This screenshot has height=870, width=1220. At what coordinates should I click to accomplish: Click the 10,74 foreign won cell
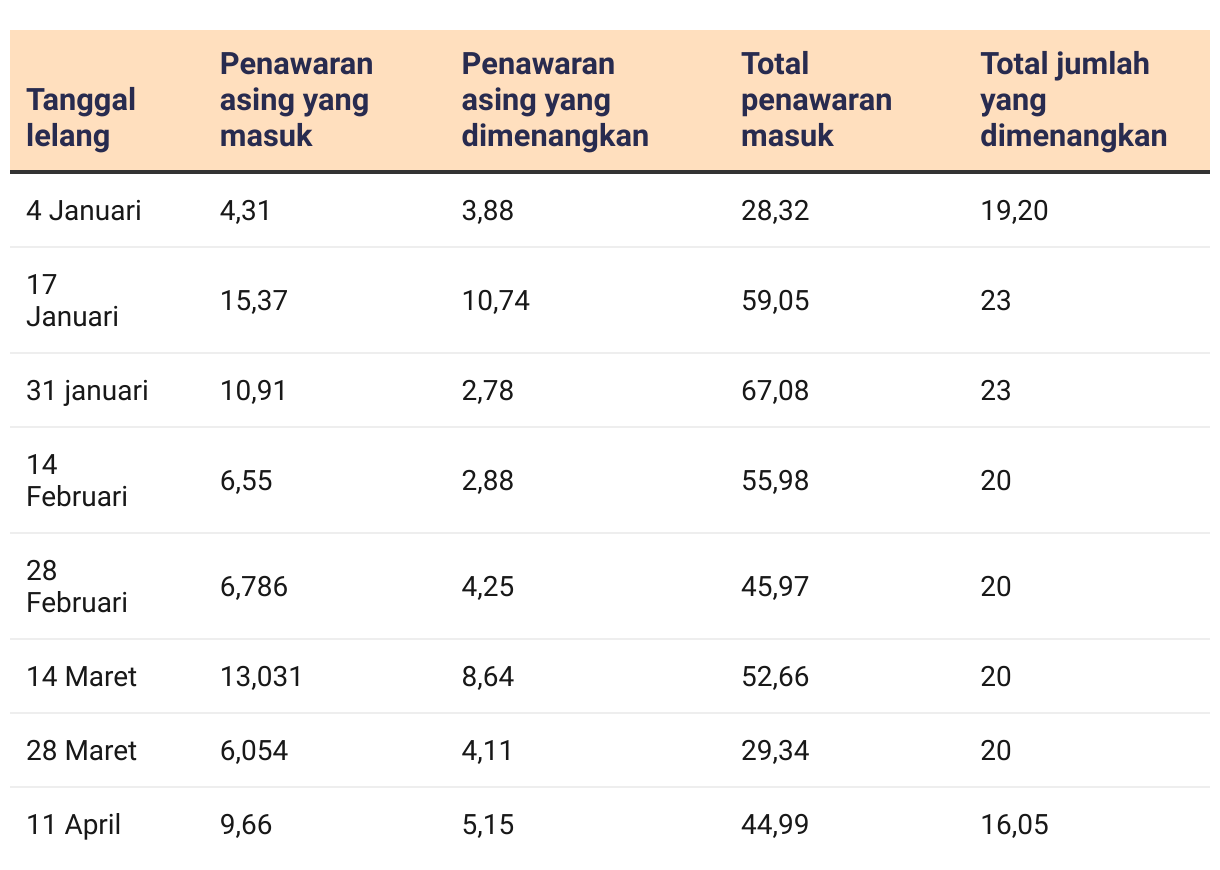[x=495, y=301]
